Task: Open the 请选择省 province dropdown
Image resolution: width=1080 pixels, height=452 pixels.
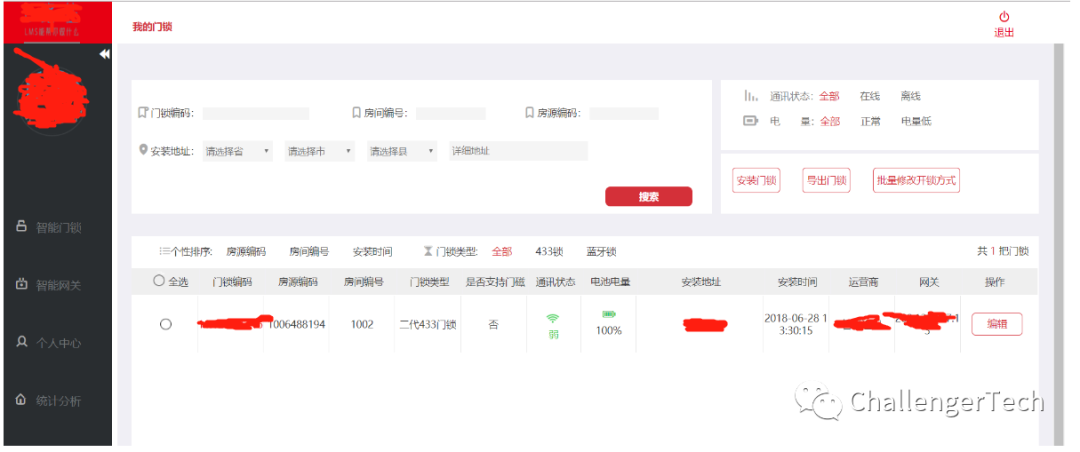Action: pos(238,151)
